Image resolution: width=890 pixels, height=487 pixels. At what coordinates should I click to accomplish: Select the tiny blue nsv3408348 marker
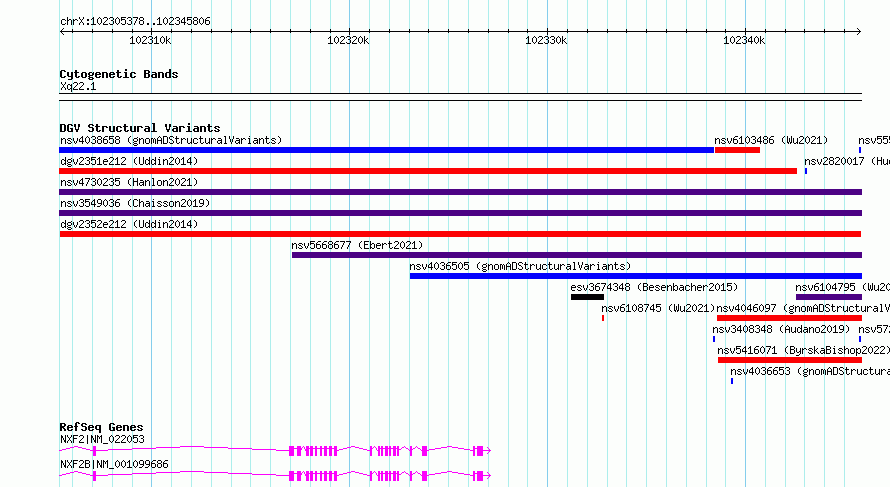coord(714,339)
